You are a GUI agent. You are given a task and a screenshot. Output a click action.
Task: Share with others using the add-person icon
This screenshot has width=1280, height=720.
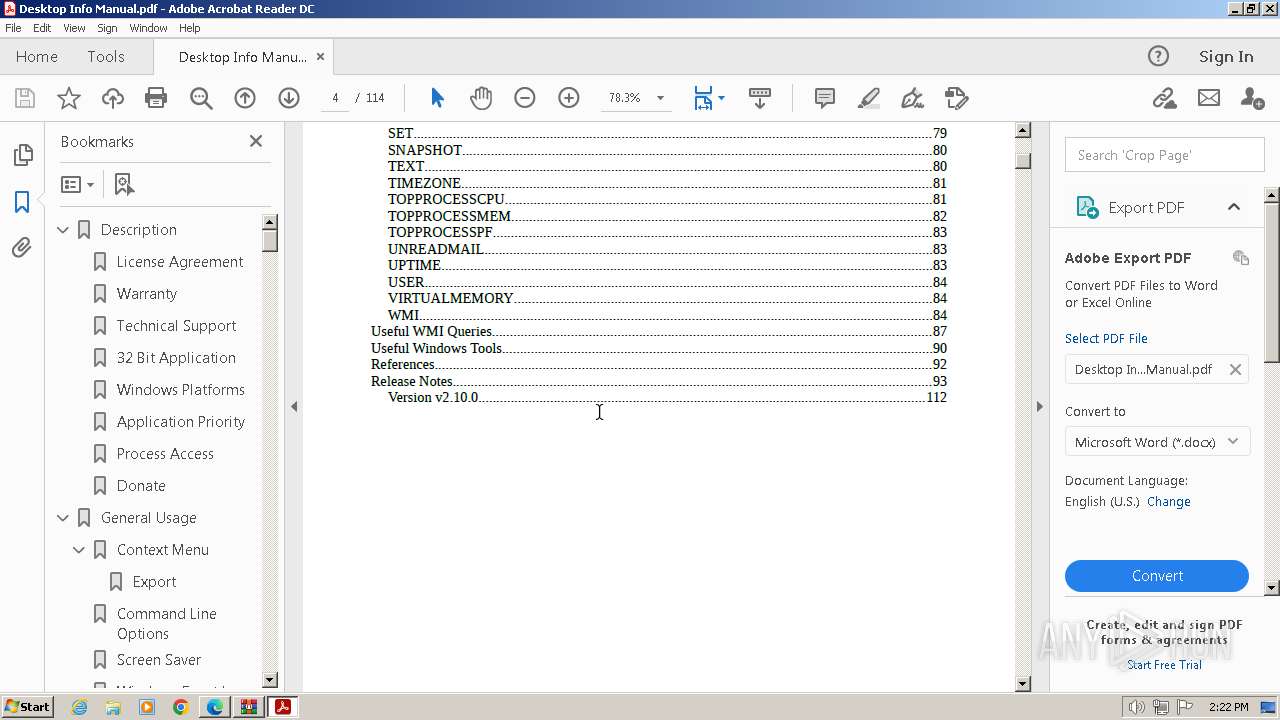1252,98
